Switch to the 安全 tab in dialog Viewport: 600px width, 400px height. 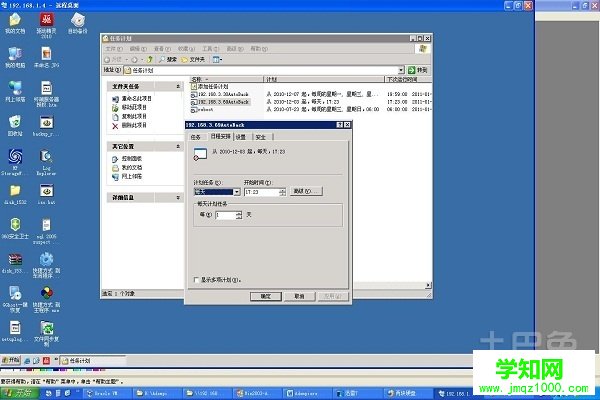point(261,137)
